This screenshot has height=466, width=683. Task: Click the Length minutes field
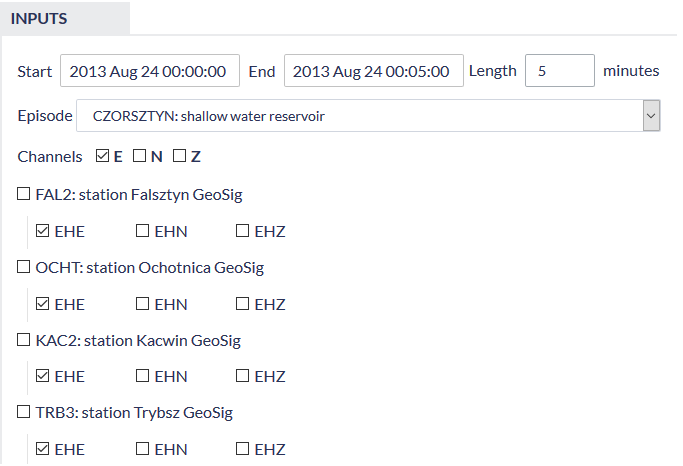pyautogui.click(x=560, y=71)
